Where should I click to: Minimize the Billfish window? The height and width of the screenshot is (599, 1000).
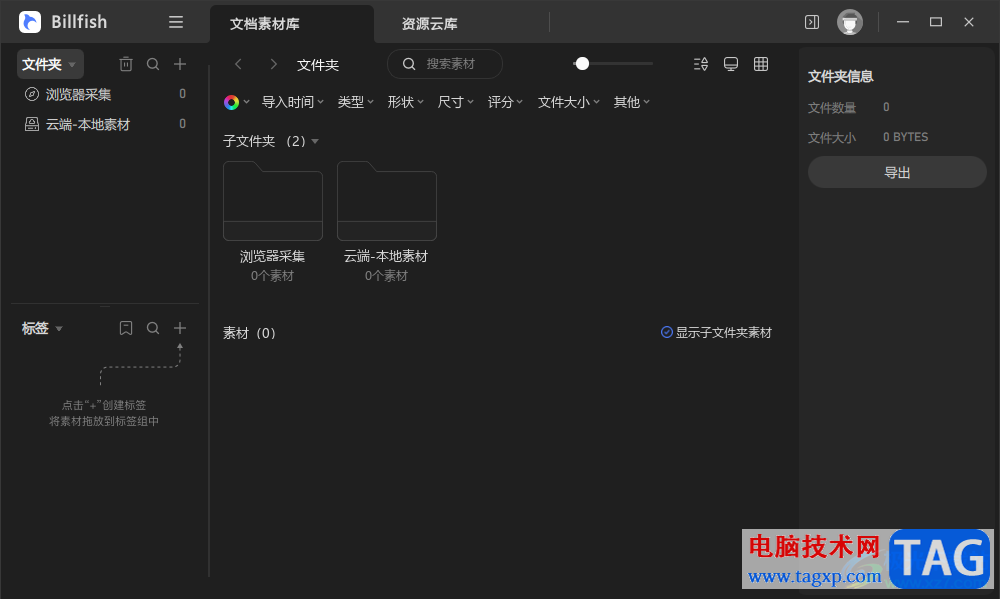pyautogui.click(x=902, y=22)
